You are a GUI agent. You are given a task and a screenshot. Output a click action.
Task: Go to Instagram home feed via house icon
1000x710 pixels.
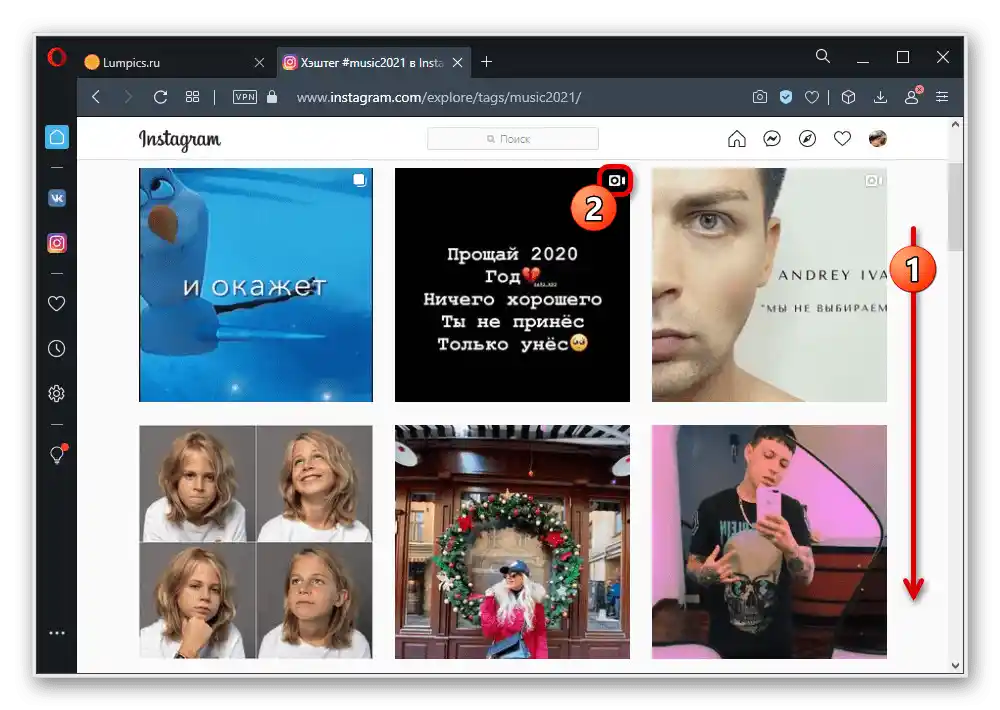(737, 138)
